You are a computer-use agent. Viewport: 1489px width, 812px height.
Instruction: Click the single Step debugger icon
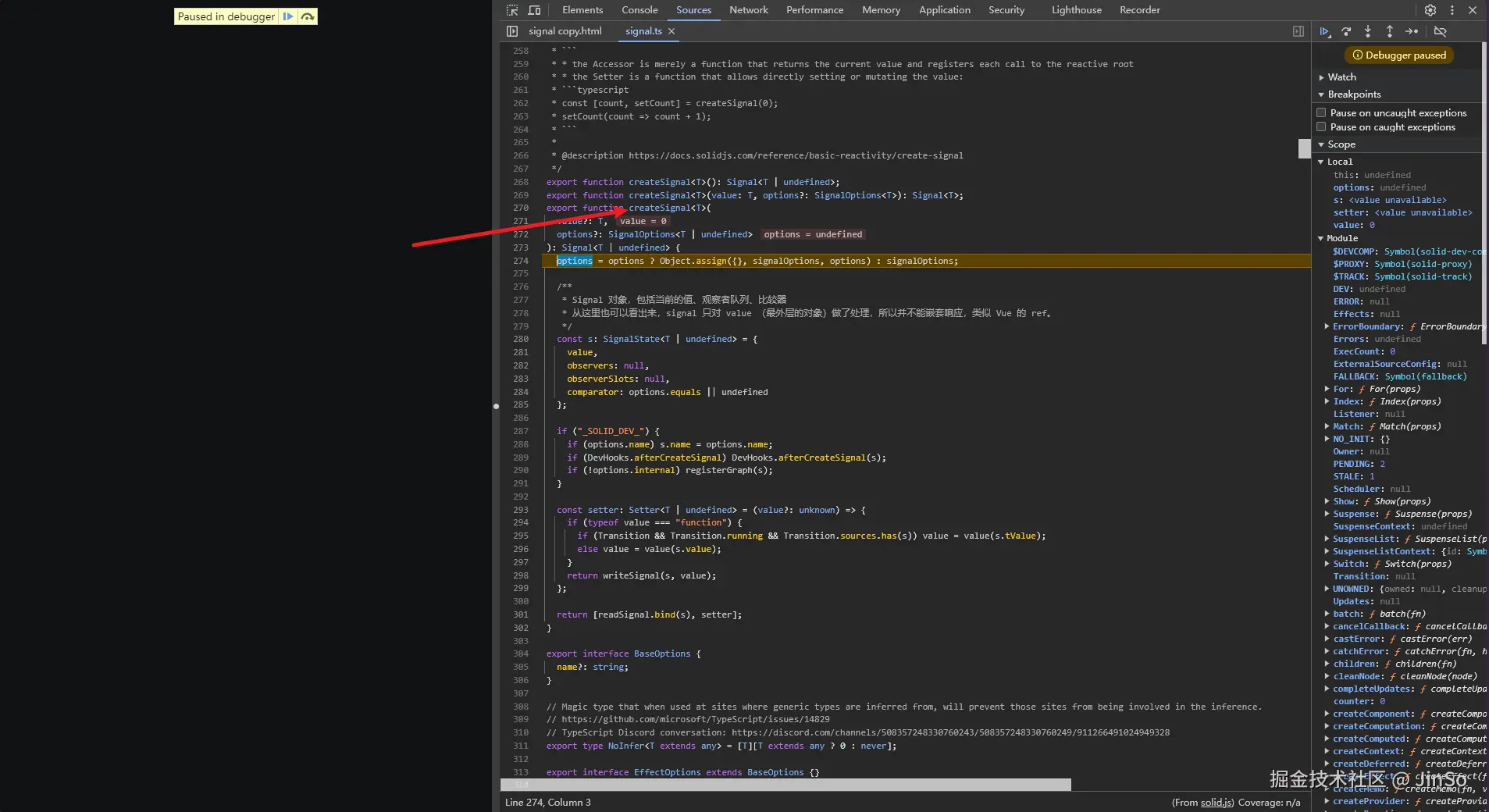pos(1412,31)
